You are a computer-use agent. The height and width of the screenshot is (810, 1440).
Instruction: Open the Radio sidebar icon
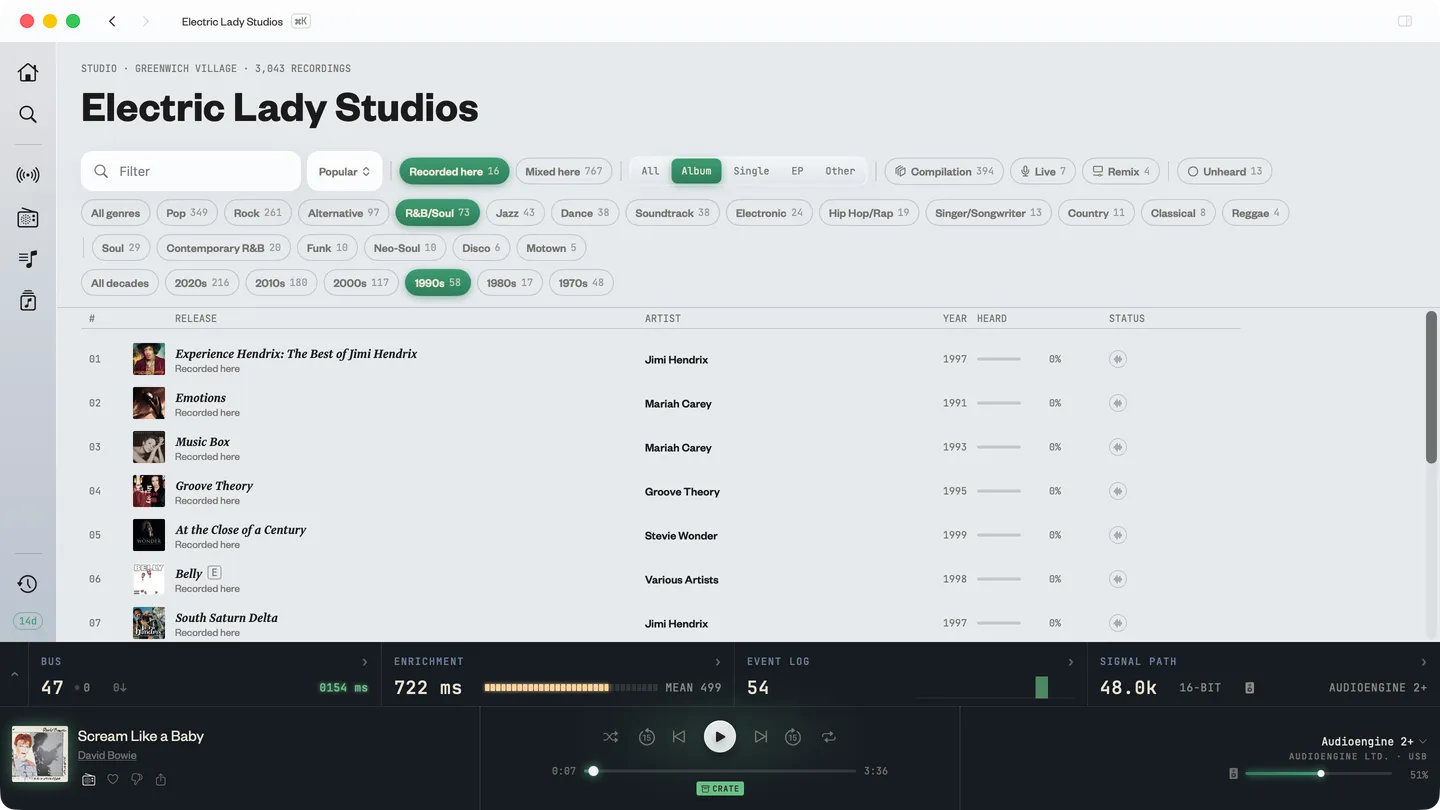[28, 217]
